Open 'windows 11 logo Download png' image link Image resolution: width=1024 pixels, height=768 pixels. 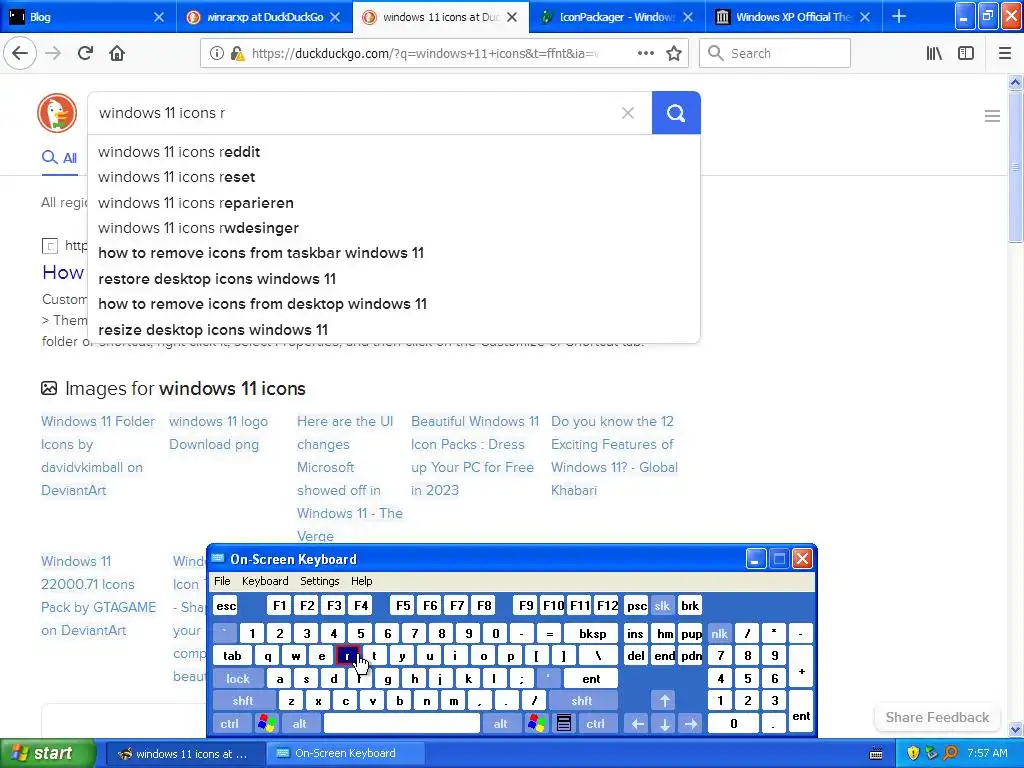[218, 433]
